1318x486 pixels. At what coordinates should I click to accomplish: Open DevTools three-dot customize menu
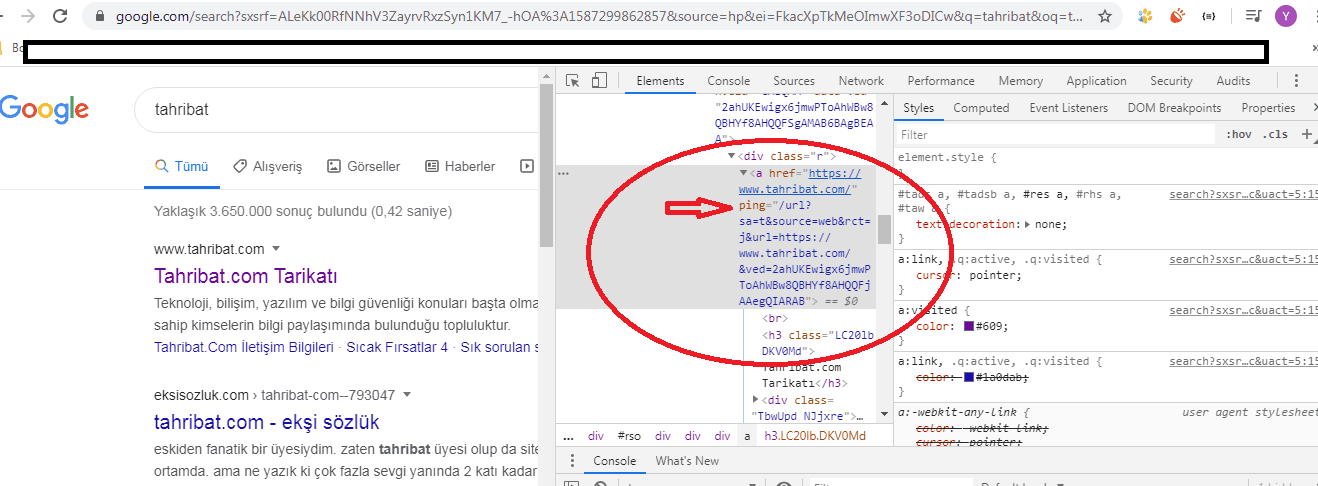click(1296, 81)
